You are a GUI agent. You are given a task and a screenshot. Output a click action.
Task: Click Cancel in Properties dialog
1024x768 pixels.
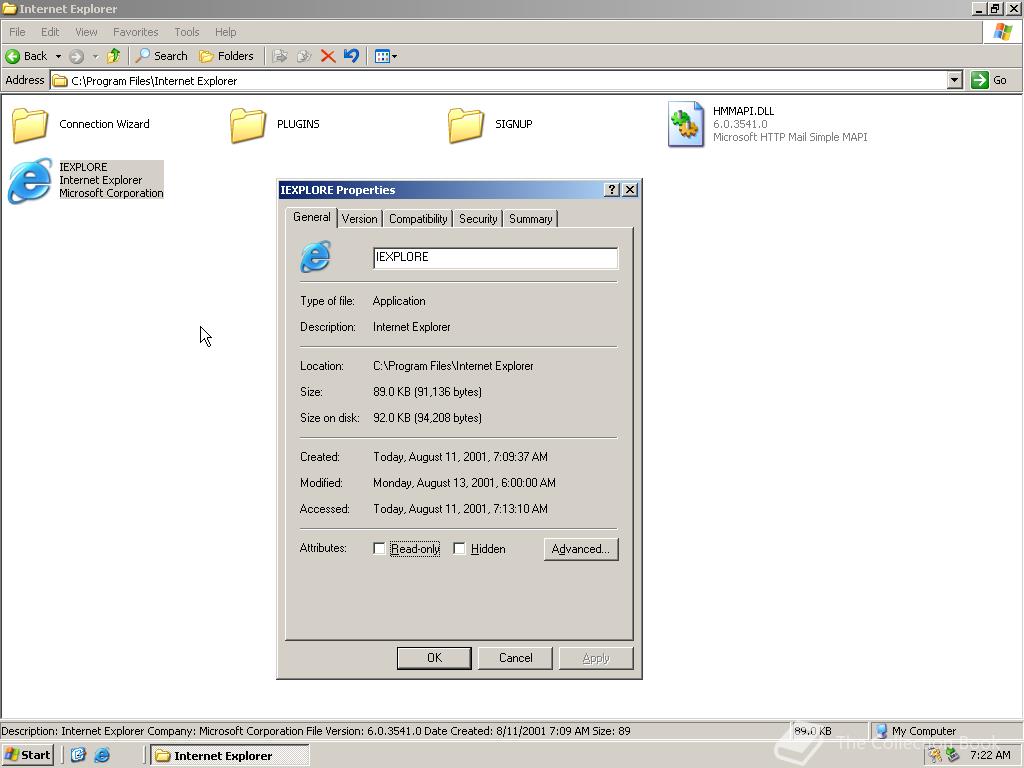515,658
